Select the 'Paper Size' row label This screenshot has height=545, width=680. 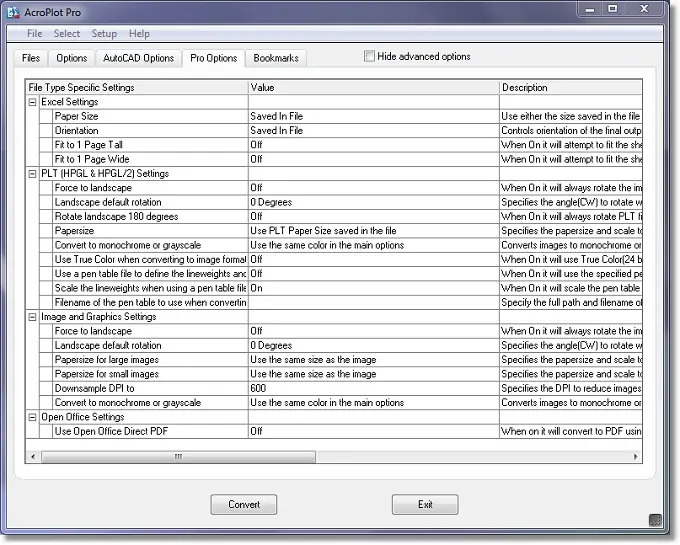click(x=76, y=116)
